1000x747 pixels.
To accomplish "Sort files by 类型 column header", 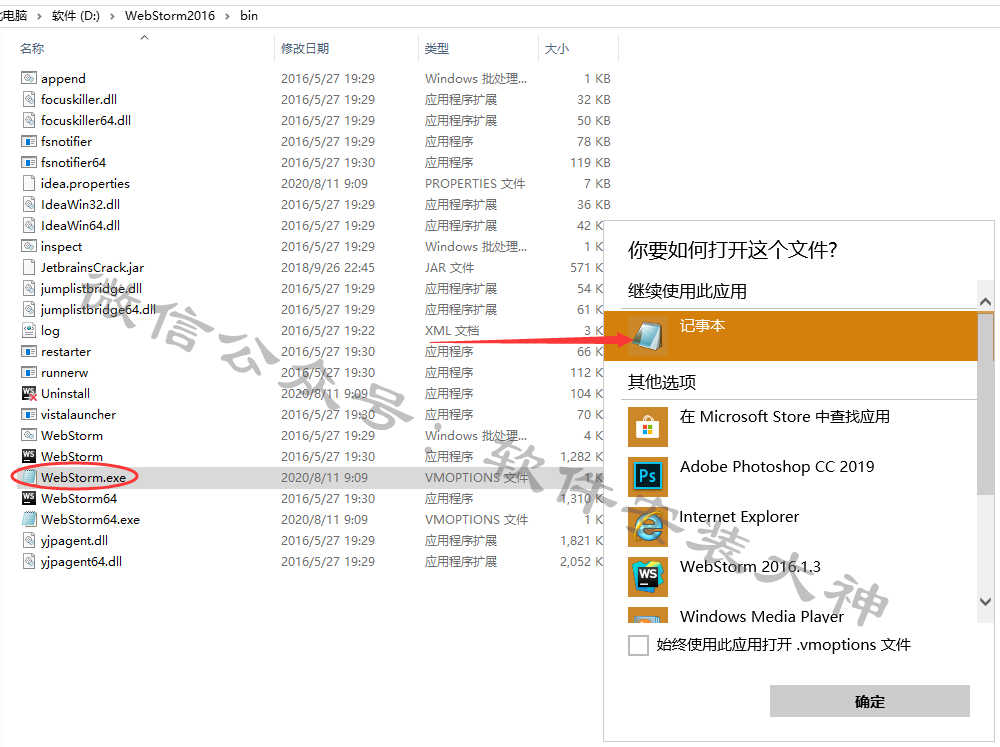I will coord(437,49).
